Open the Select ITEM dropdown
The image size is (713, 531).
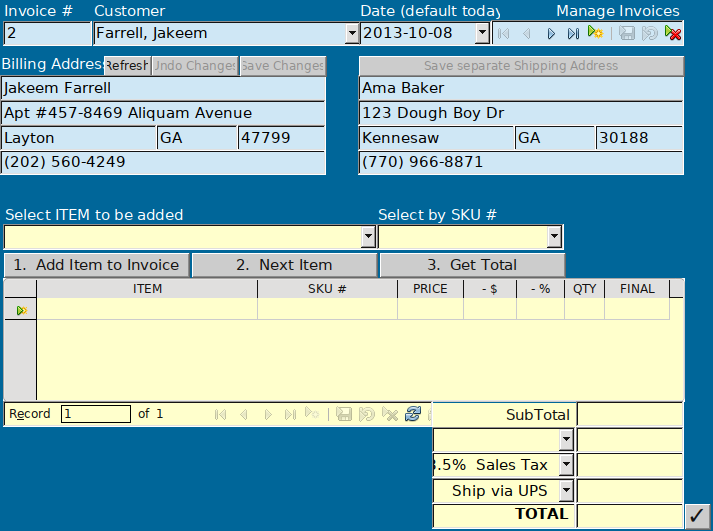point(368,237)
